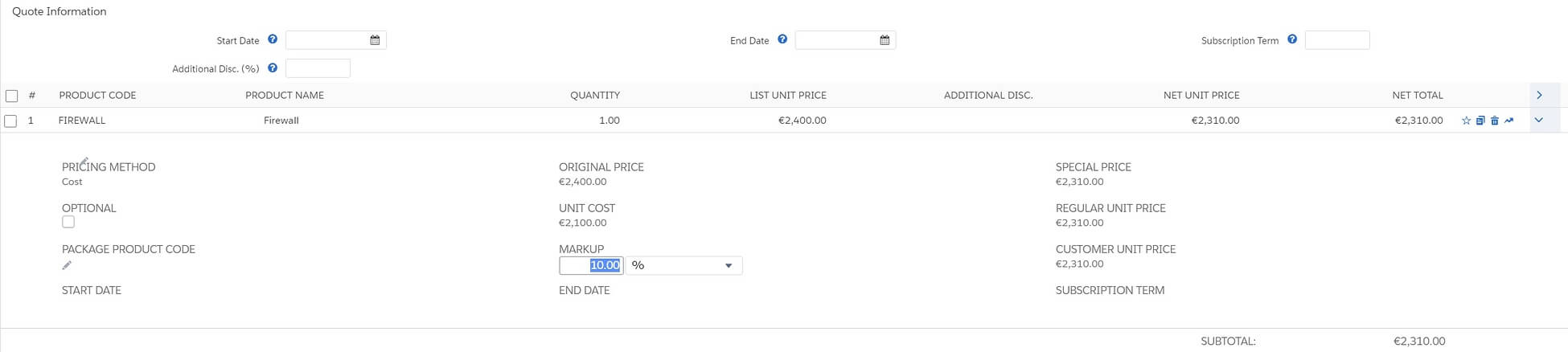
Task: Click into the Subscription Term input field
Action: pos(1336,40)
